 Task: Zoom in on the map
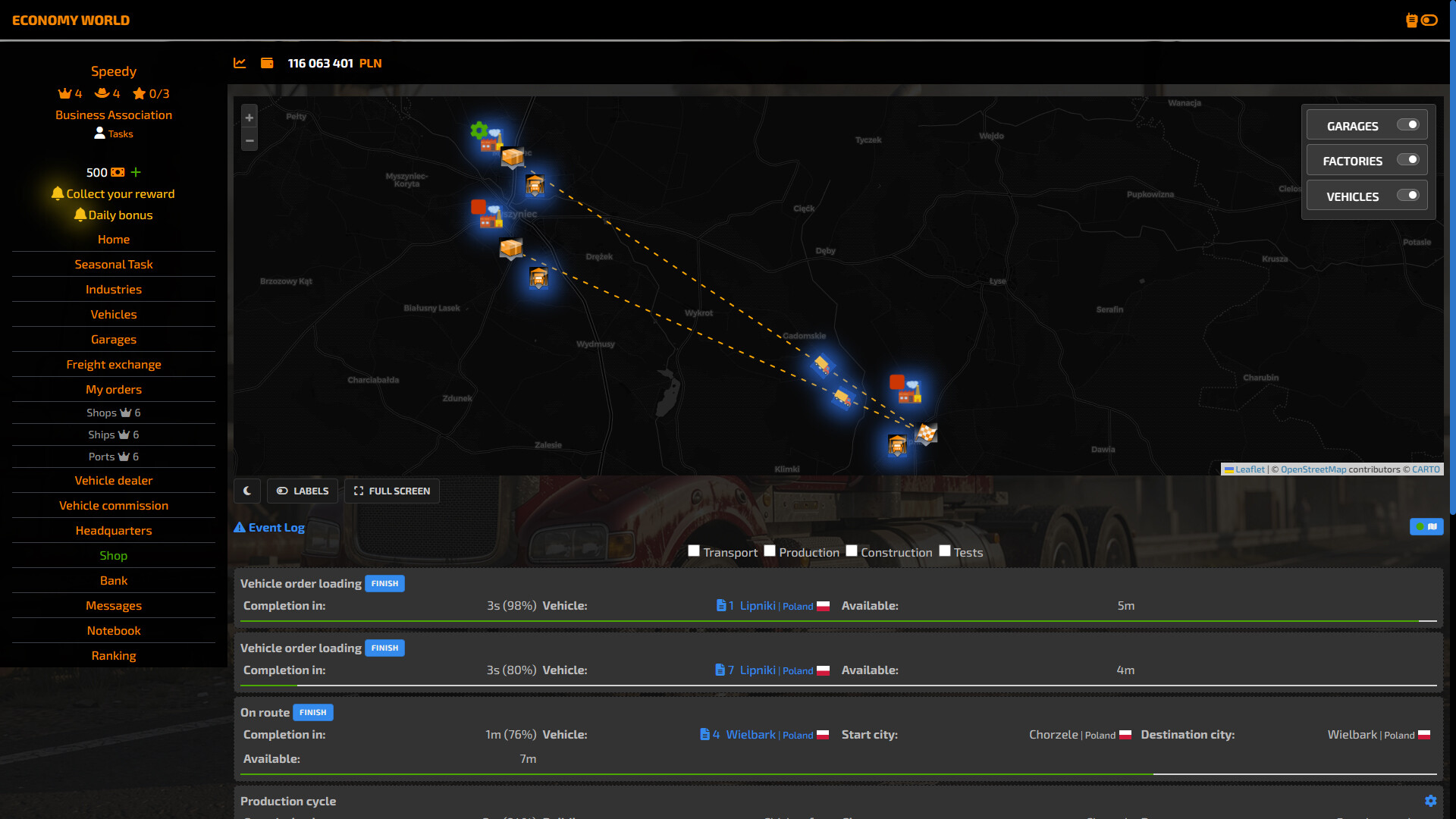(x=249, y=118)
